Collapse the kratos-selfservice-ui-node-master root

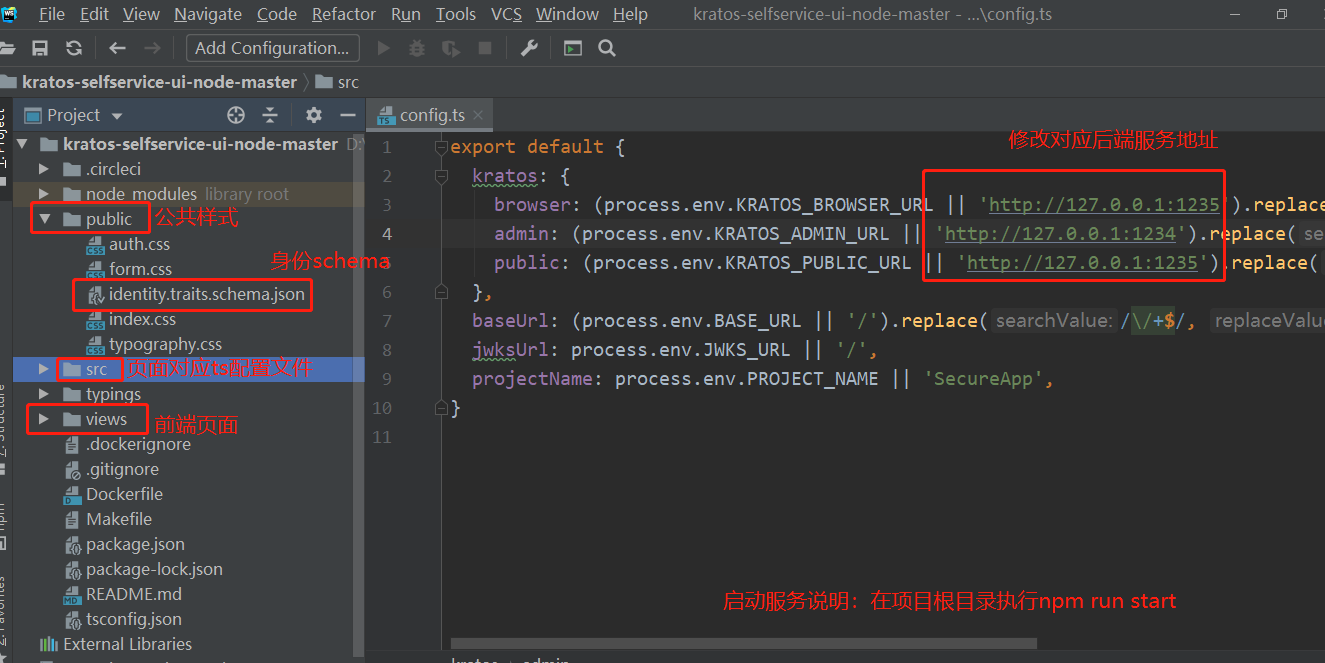[22, 144]
